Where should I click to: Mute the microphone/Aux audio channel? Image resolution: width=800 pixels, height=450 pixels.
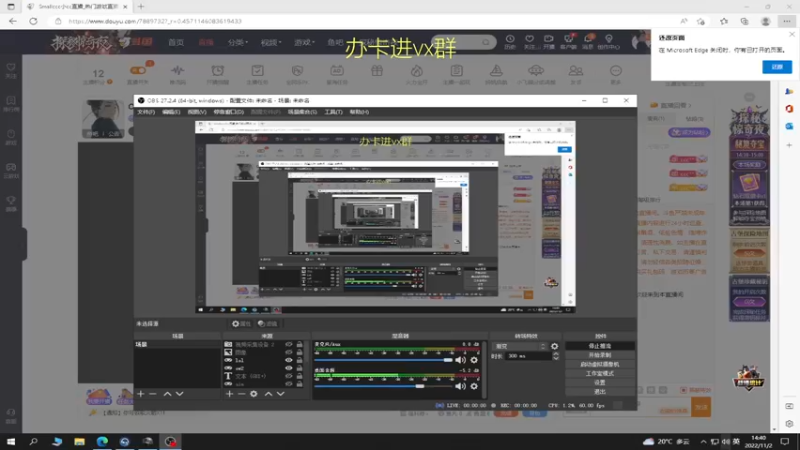point(460,360)
